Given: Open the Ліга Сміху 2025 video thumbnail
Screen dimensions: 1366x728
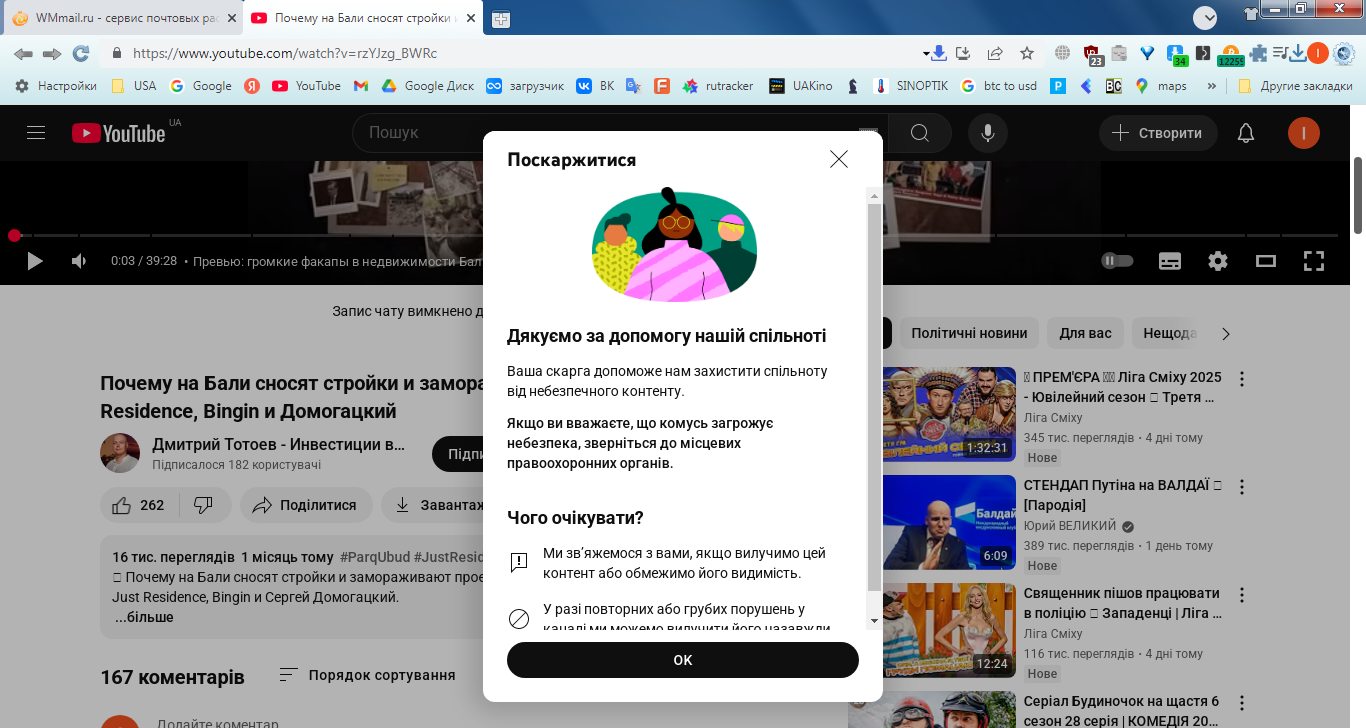Looking at the screenshot, I should (947, 414).
